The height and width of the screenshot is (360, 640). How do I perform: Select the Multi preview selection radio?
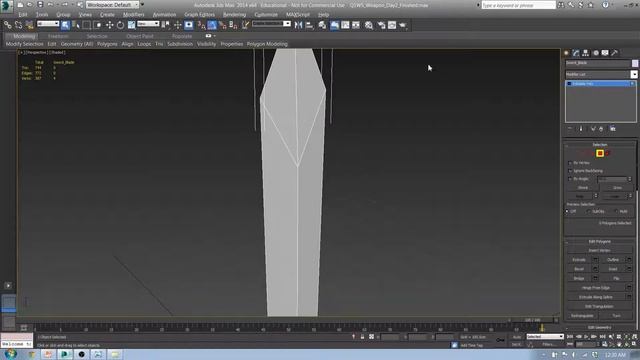click(x=616, y=211)
